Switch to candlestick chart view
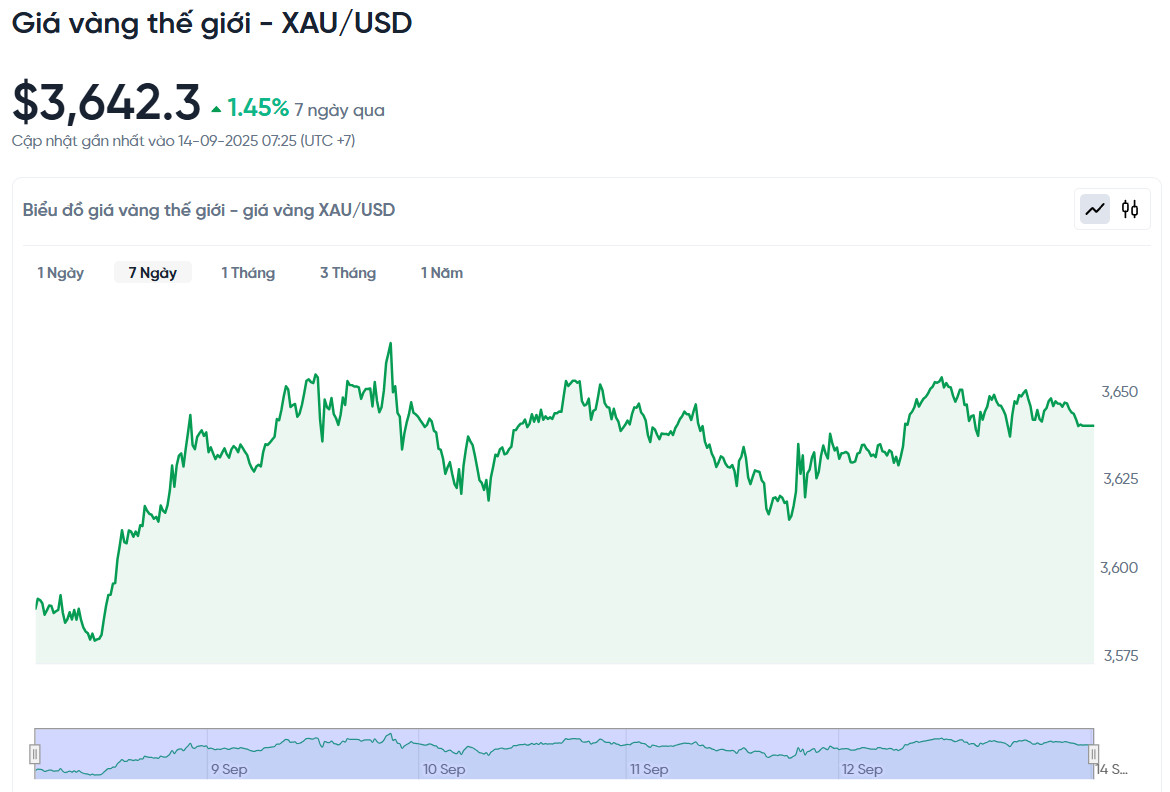The image size is (1170, 792). tap(1131, 209)
